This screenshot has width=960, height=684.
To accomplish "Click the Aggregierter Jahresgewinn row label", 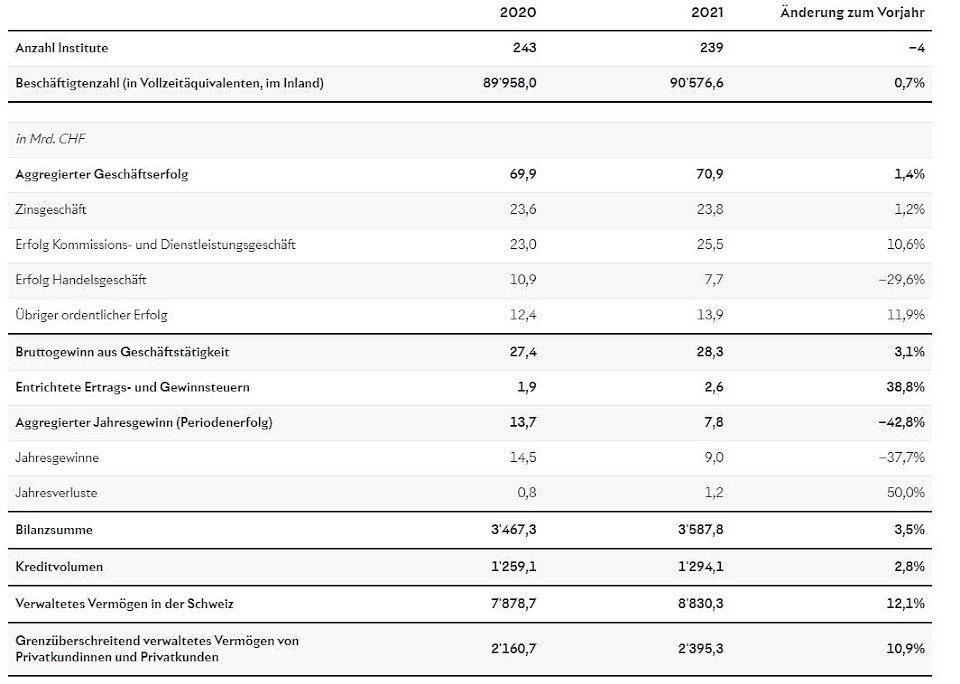I will pyautogui.click(x=144, y=422).
